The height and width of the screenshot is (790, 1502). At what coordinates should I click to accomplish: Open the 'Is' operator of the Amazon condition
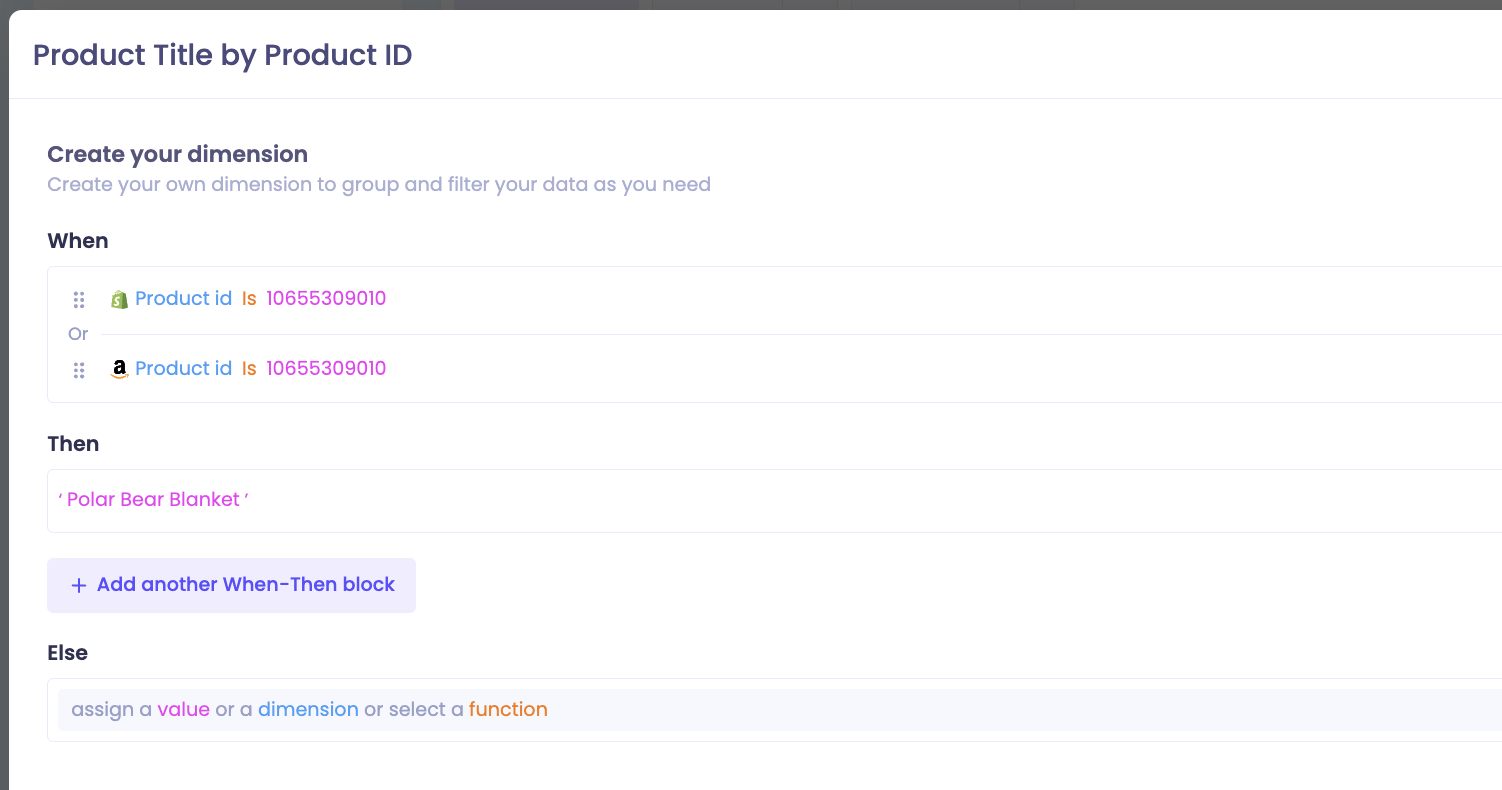(249, 368)
